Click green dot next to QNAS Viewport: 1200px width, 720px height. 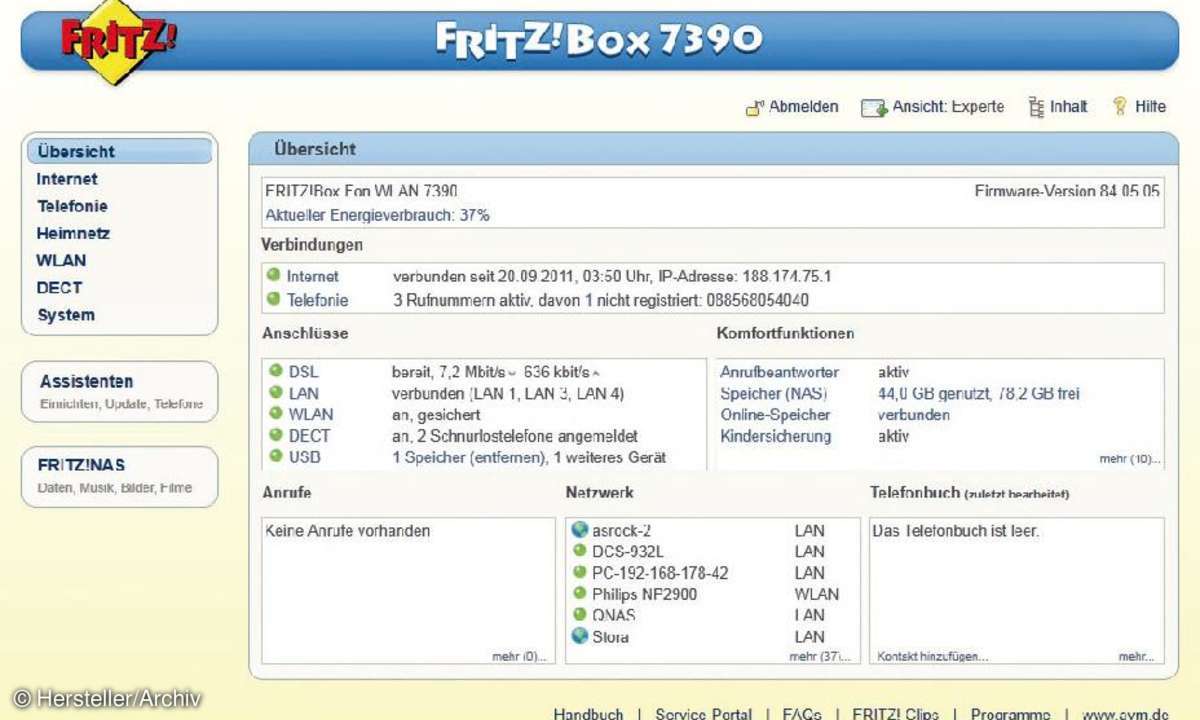[579, 614]
